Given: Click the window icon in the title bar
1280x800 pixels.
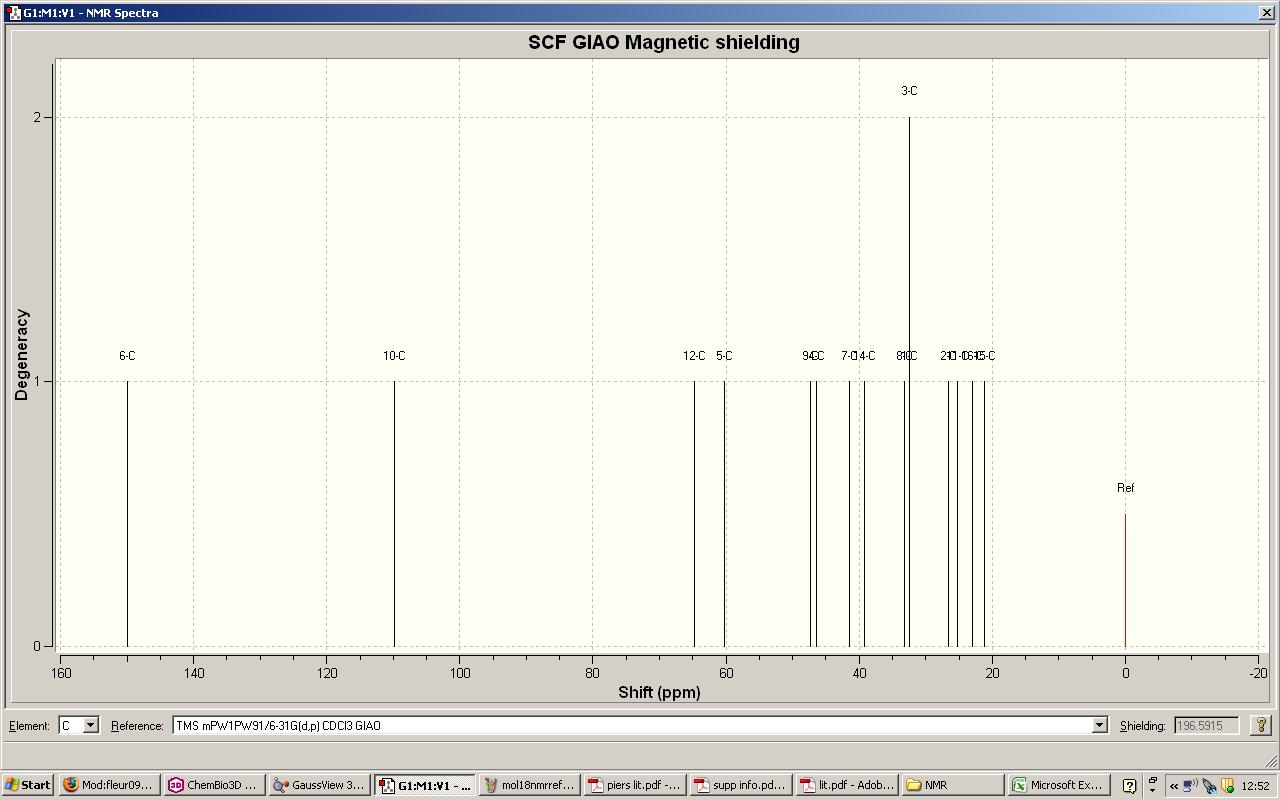Looking at the screenshot, I should tap(14, 13).
